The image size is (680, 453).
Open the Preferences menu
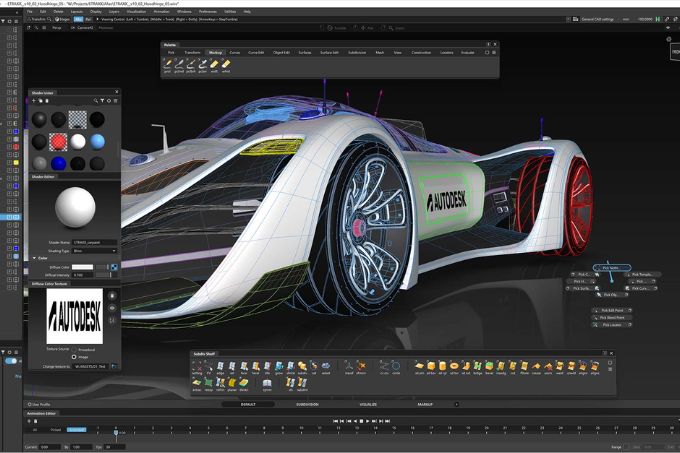(208, 12)
